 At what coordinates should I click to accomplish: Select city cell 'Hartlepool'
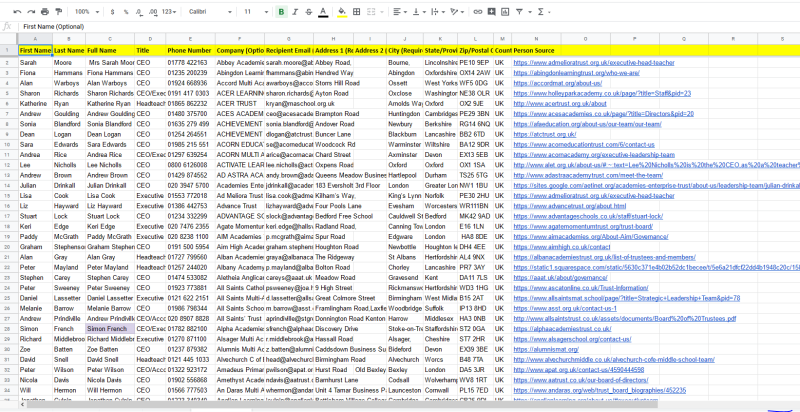pos(405,175)
